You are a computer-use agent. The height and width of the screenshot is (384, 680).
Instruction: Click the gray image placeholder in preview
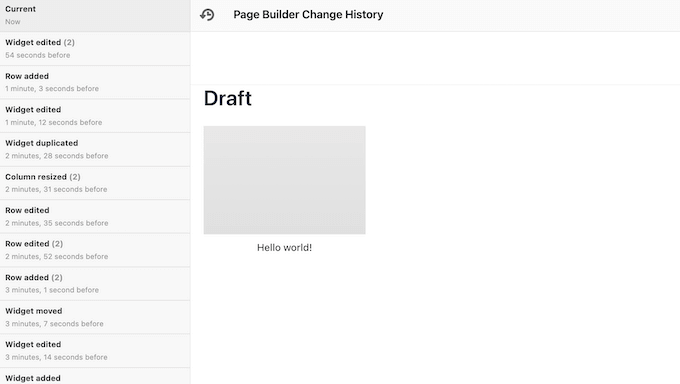tap(284, 180)
